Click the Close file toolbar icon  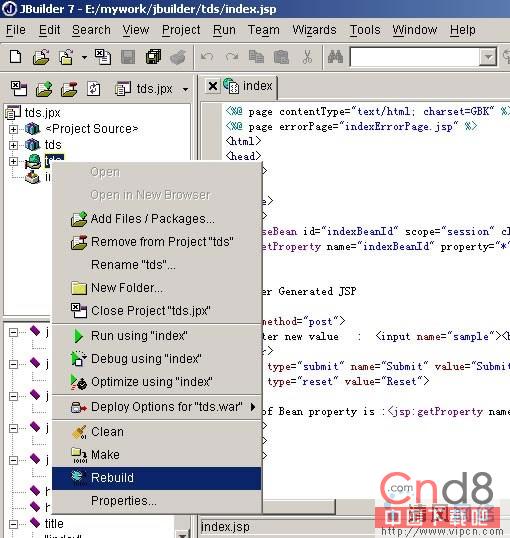103,57
